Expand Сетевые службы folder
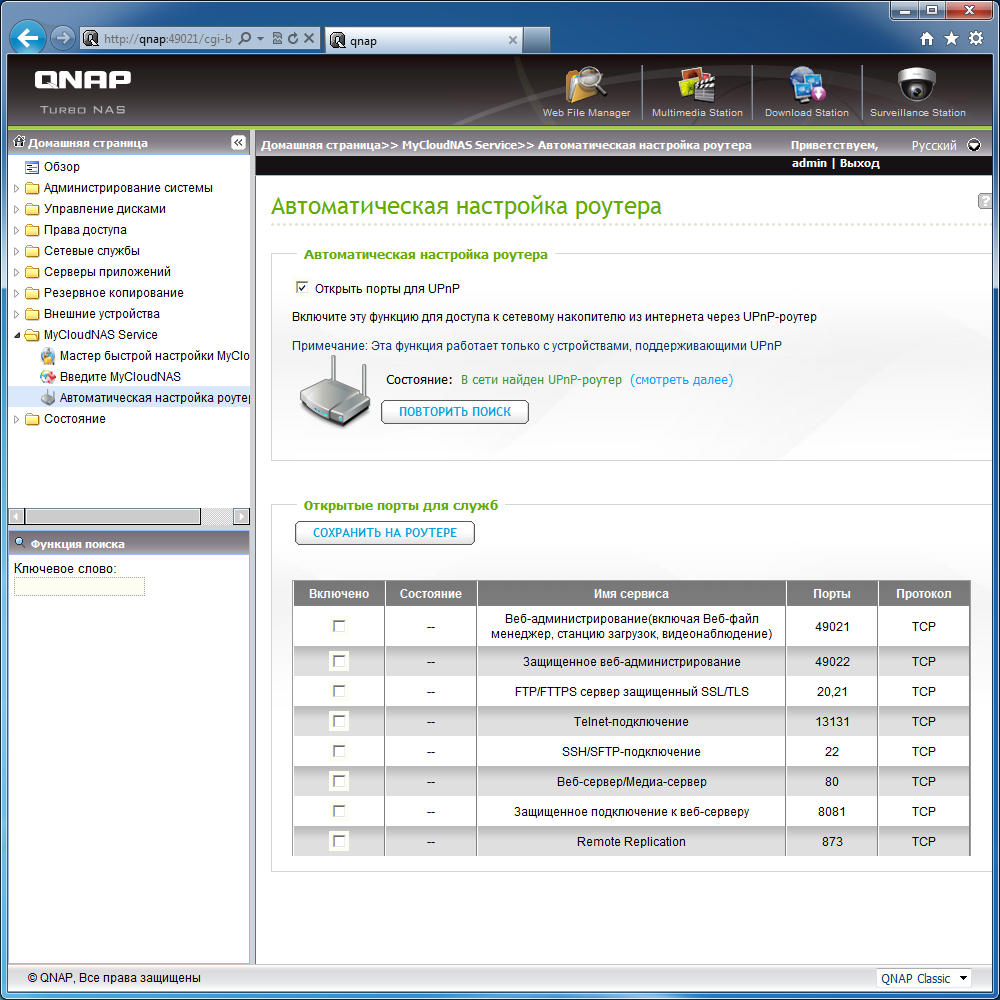 [17, 251]
